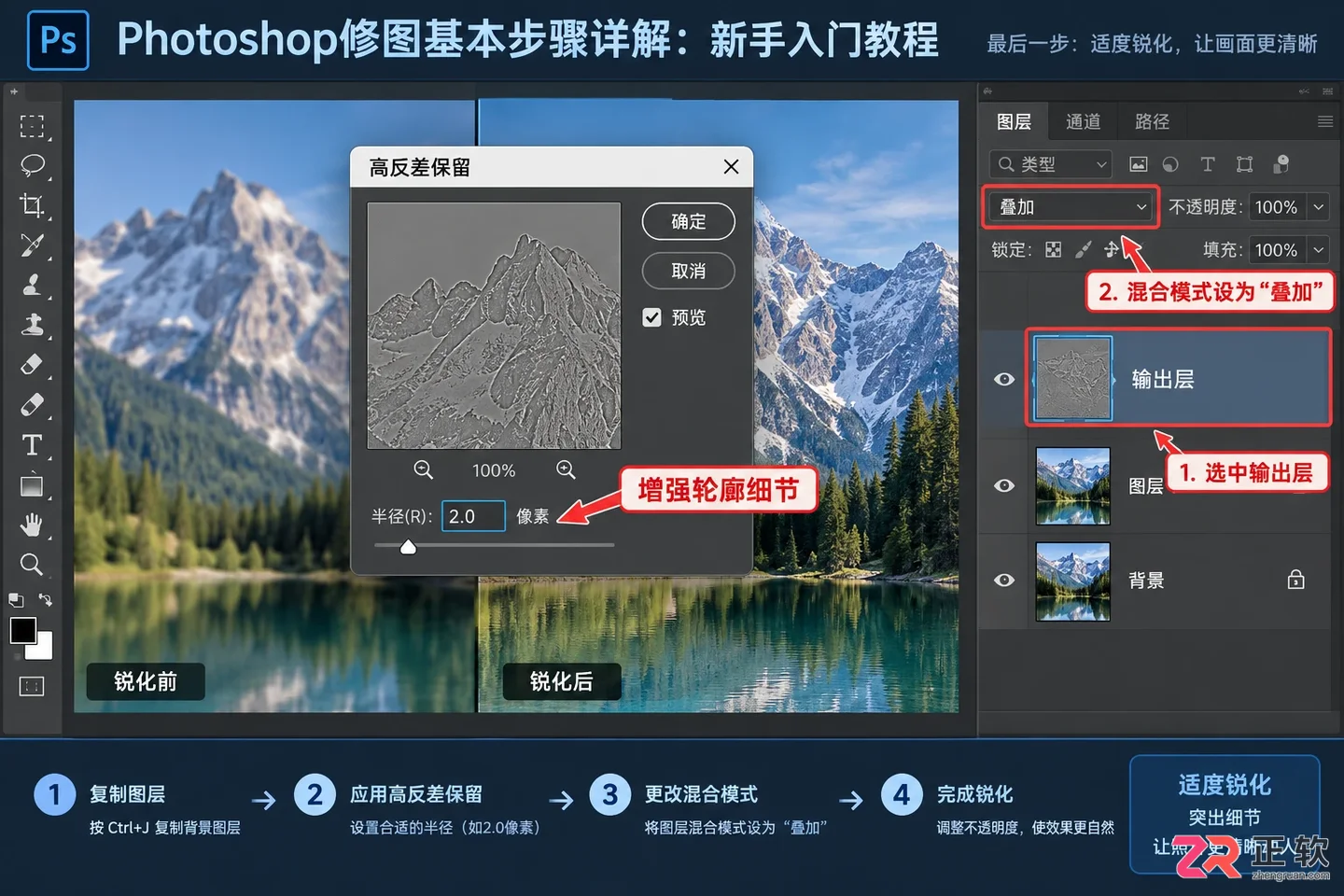Select the 背景 layer thumbnail
The image size is (1344, 896).
1073,581
